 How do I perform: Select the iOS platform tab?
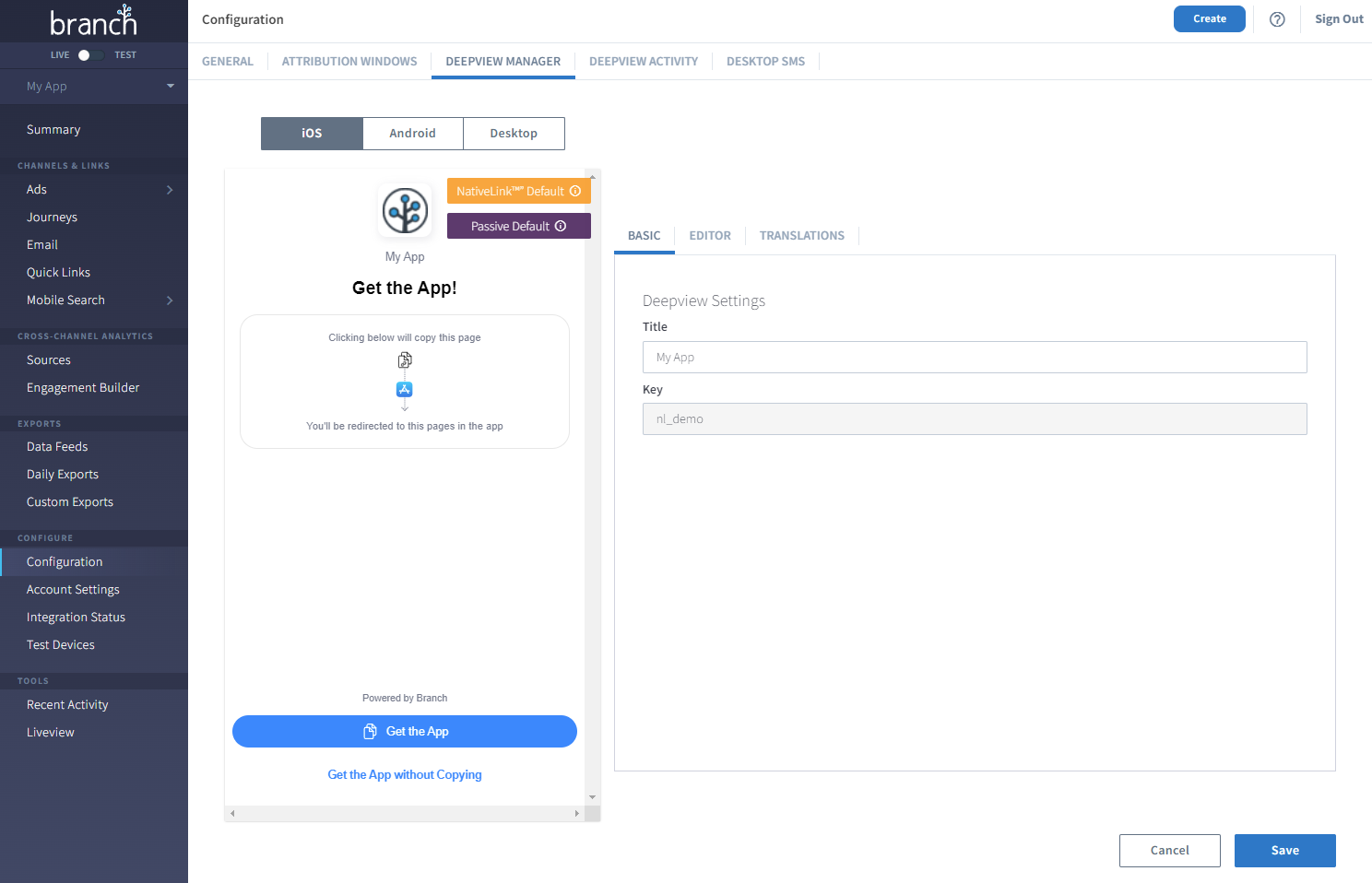pos(312,134)
